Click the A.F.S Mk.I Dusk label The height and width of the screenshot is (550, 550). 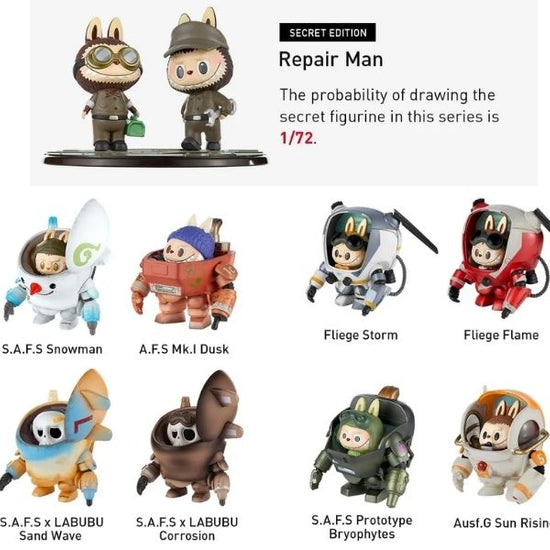click(184, 349)
